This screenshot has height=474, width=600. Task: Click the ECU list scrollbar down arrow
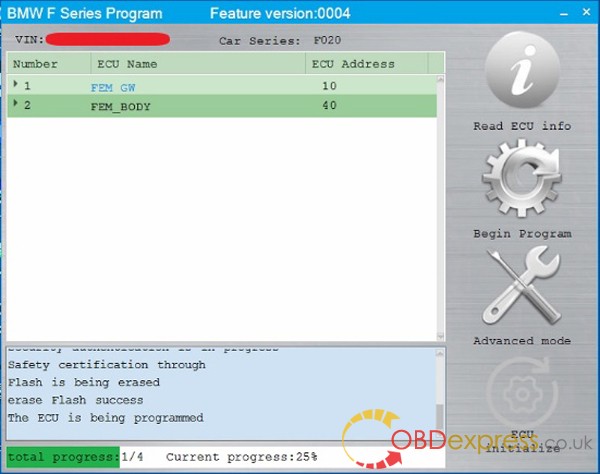point(440,336)
